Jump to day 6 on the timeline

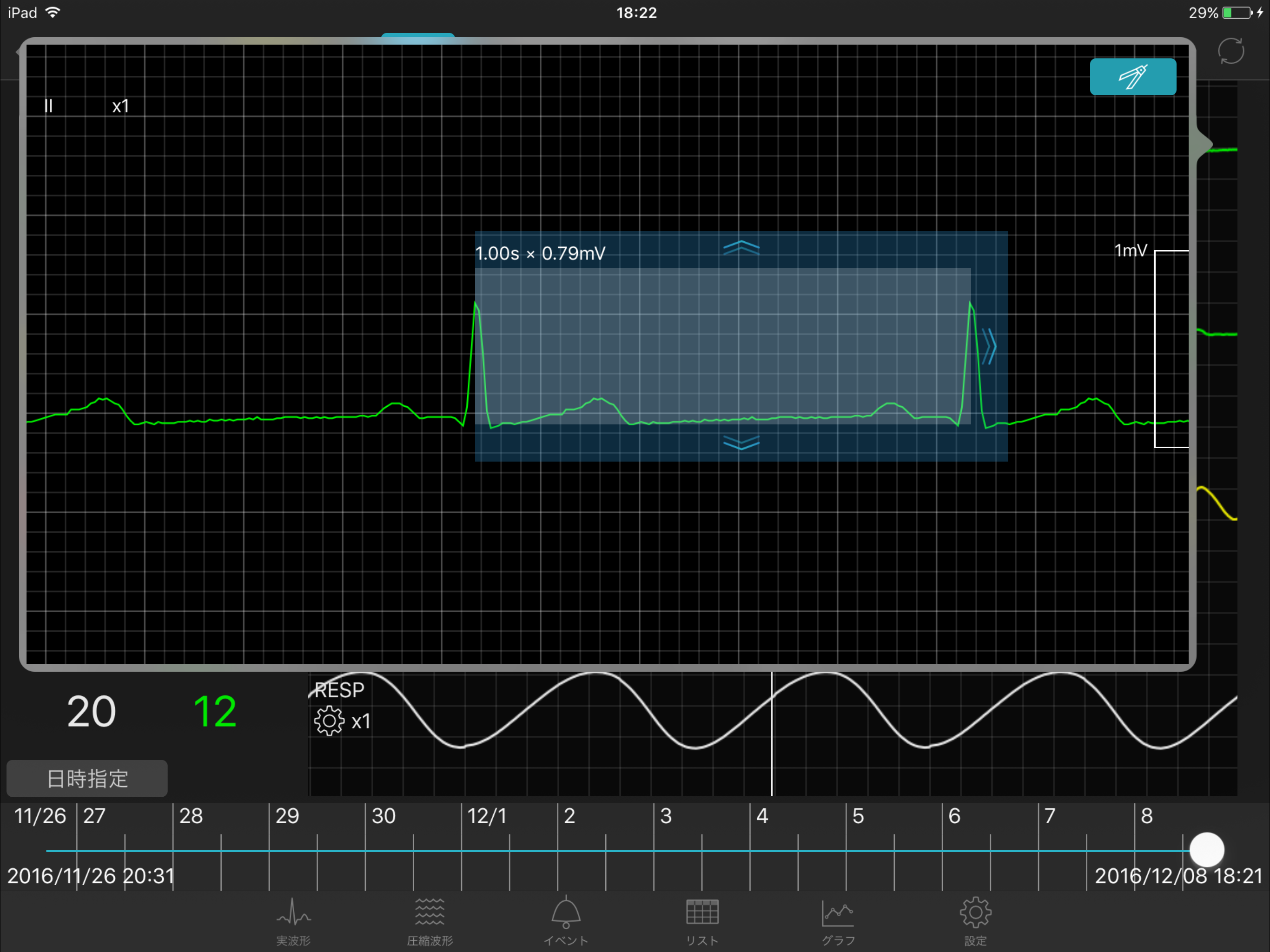[954, 816]
